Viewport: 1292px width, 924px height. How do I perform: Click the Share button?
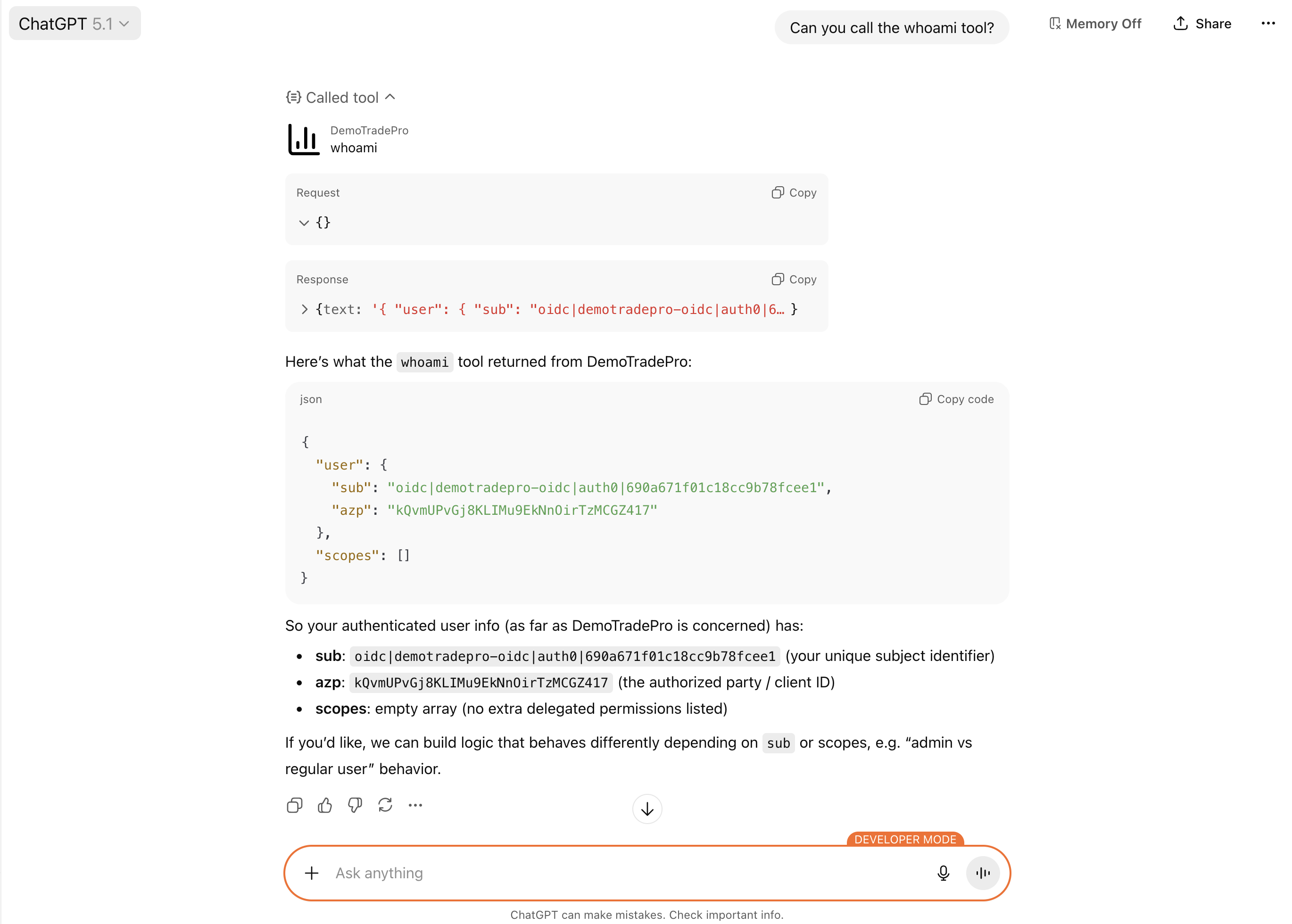tap(1202, 23)
